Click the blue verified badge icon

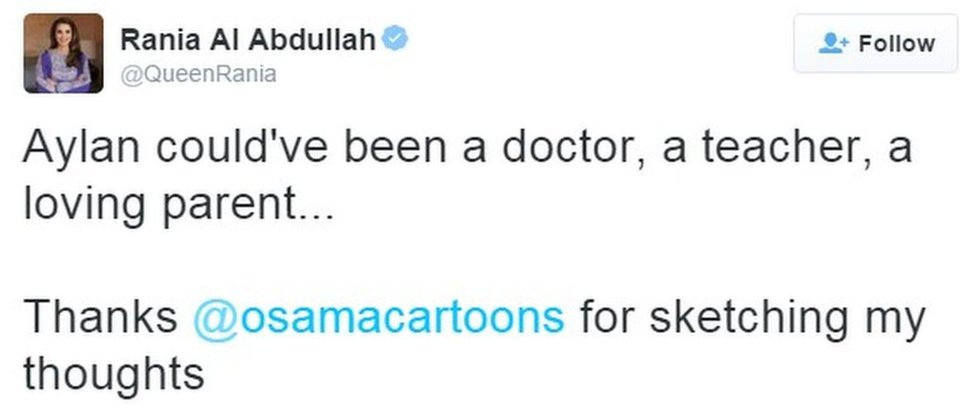point(397,40)
